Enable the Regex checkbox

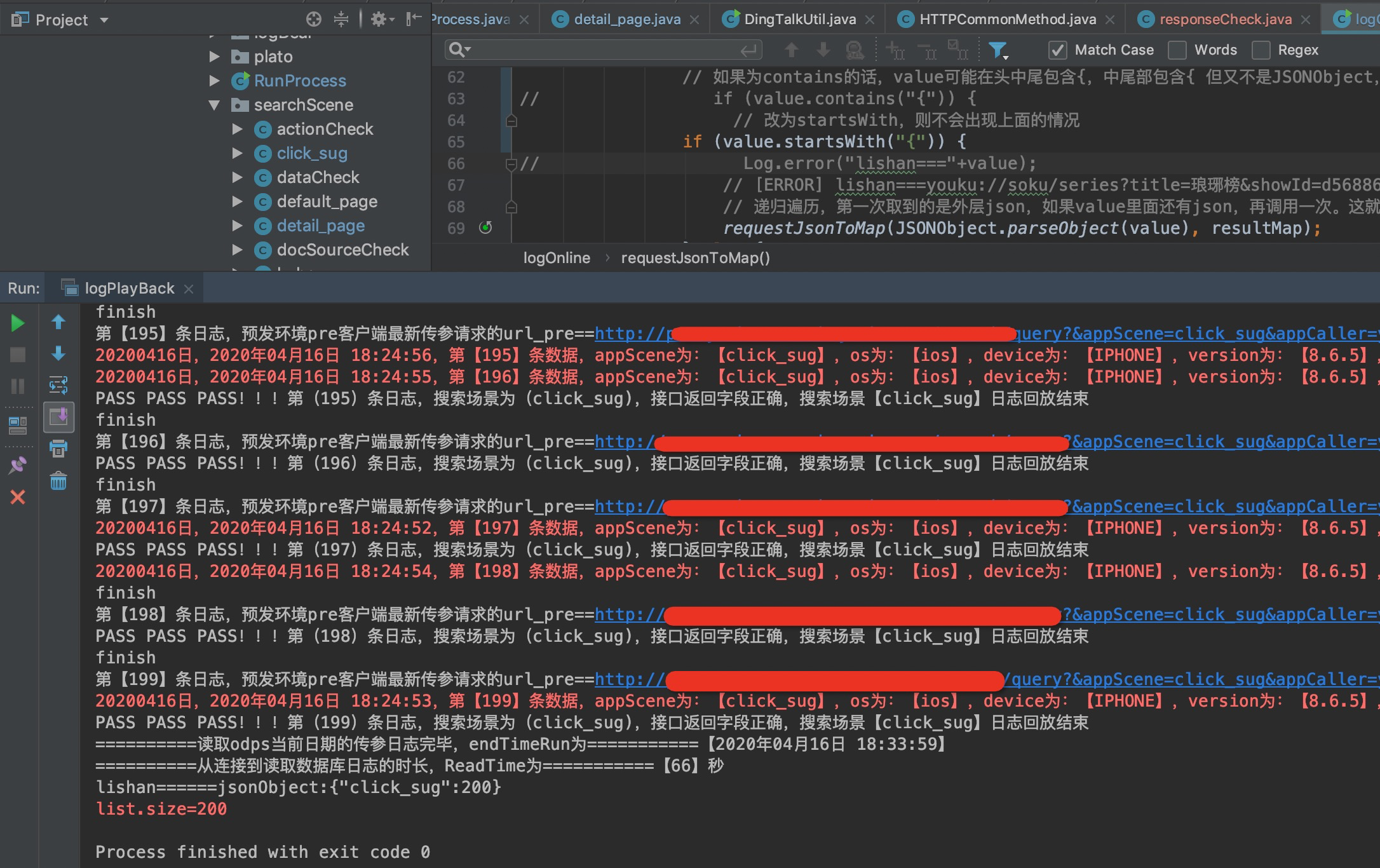click(1261, 50)
